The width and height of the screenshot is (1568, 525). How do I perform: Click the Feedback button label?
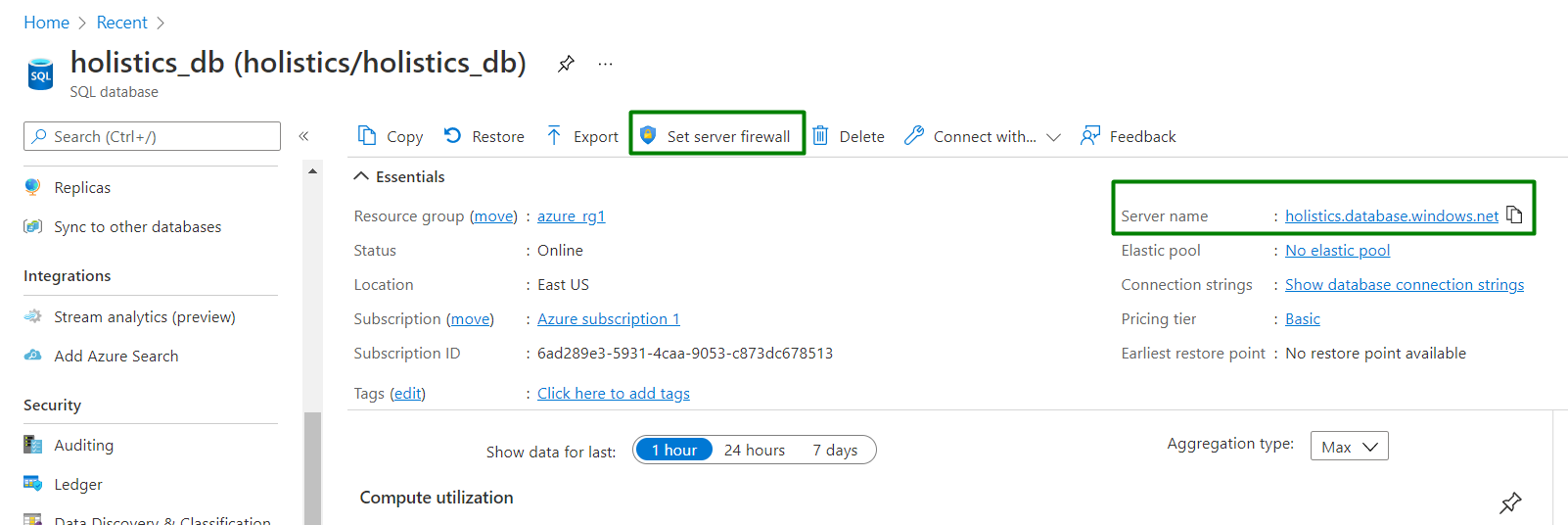pos(1143,136)
